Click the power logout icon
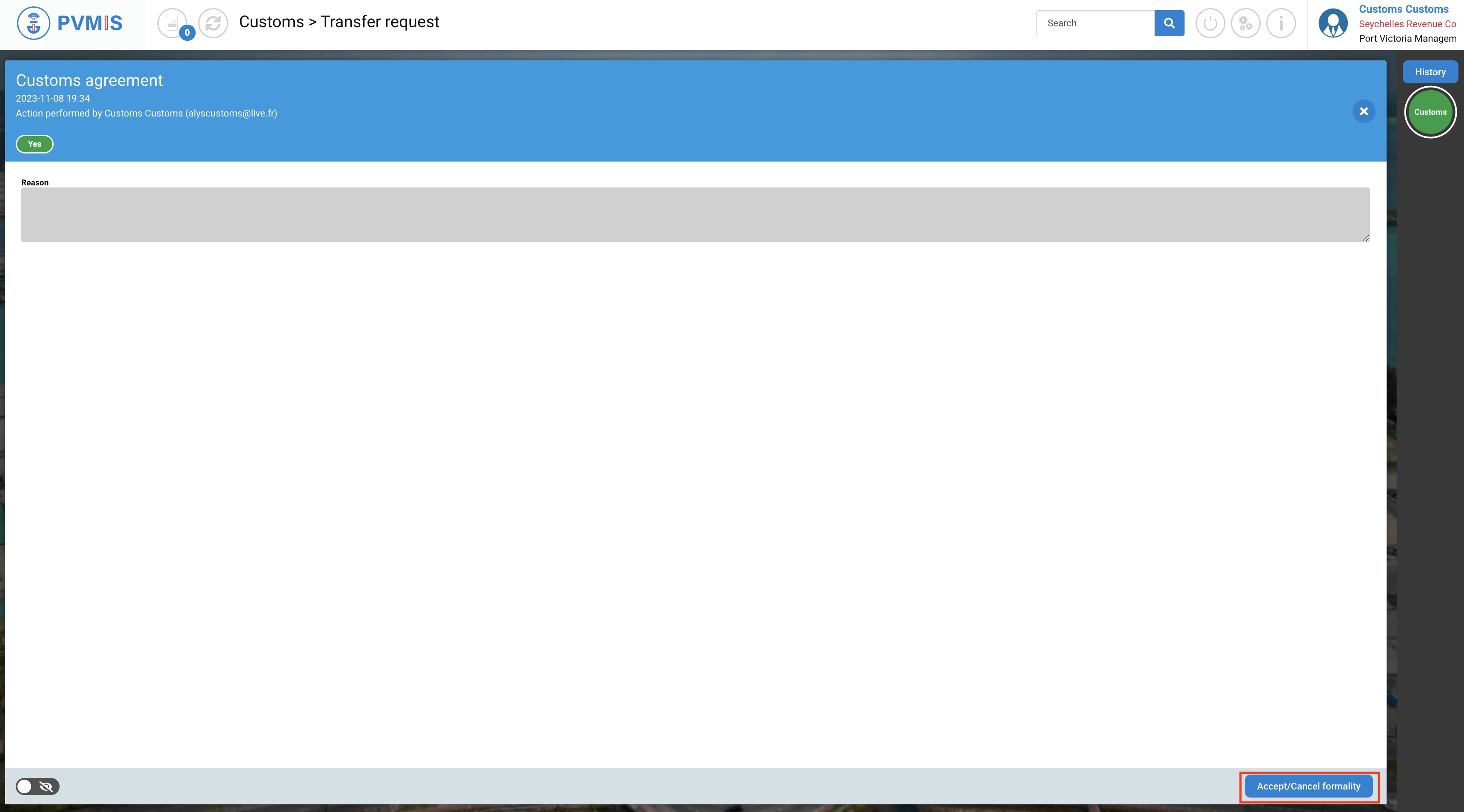 click(x=1210, y=23)
